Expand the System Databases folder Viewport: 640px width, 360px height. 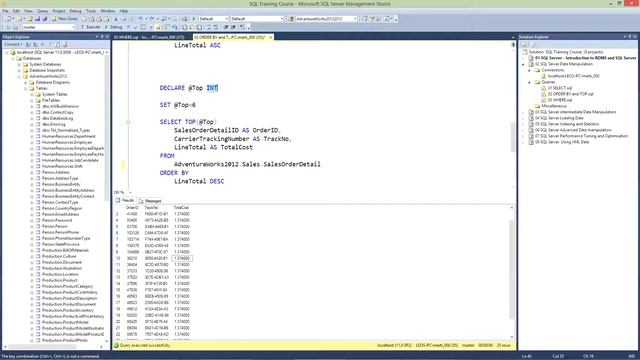pos(19,64)
